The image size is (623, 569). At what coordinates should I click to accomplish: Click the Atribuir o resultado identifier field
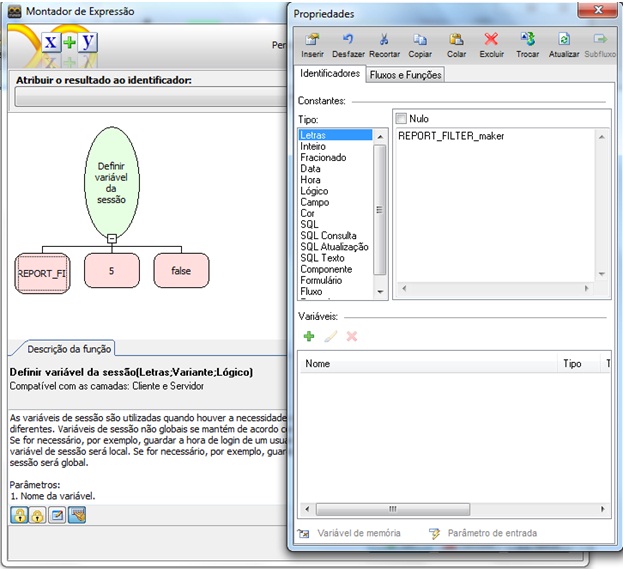(150, 97)
